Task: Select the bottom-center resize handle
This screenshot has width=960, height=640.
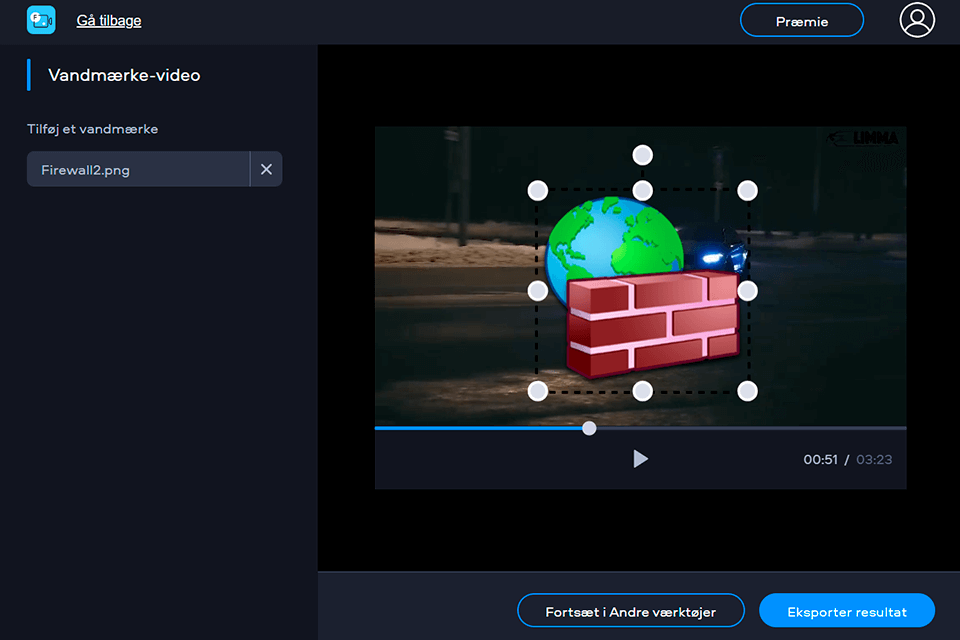Action: coord(642,391)
